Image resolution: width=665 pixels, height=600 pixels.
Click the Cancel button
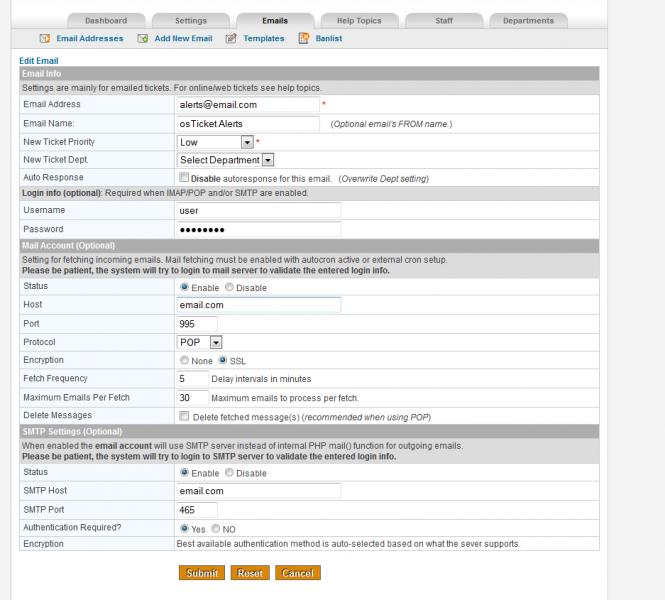[x=298, y=573]
